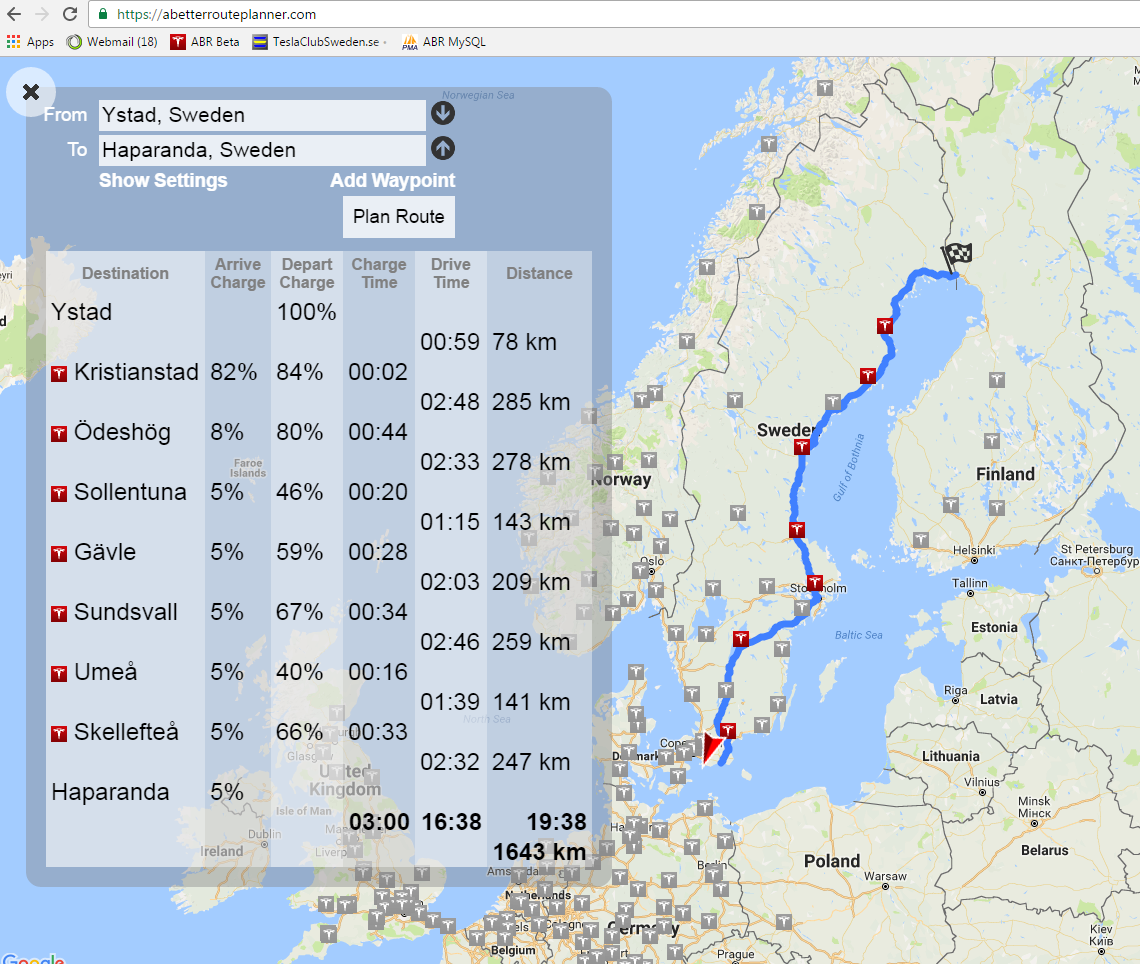Click the Distance column header

point(539,273)
